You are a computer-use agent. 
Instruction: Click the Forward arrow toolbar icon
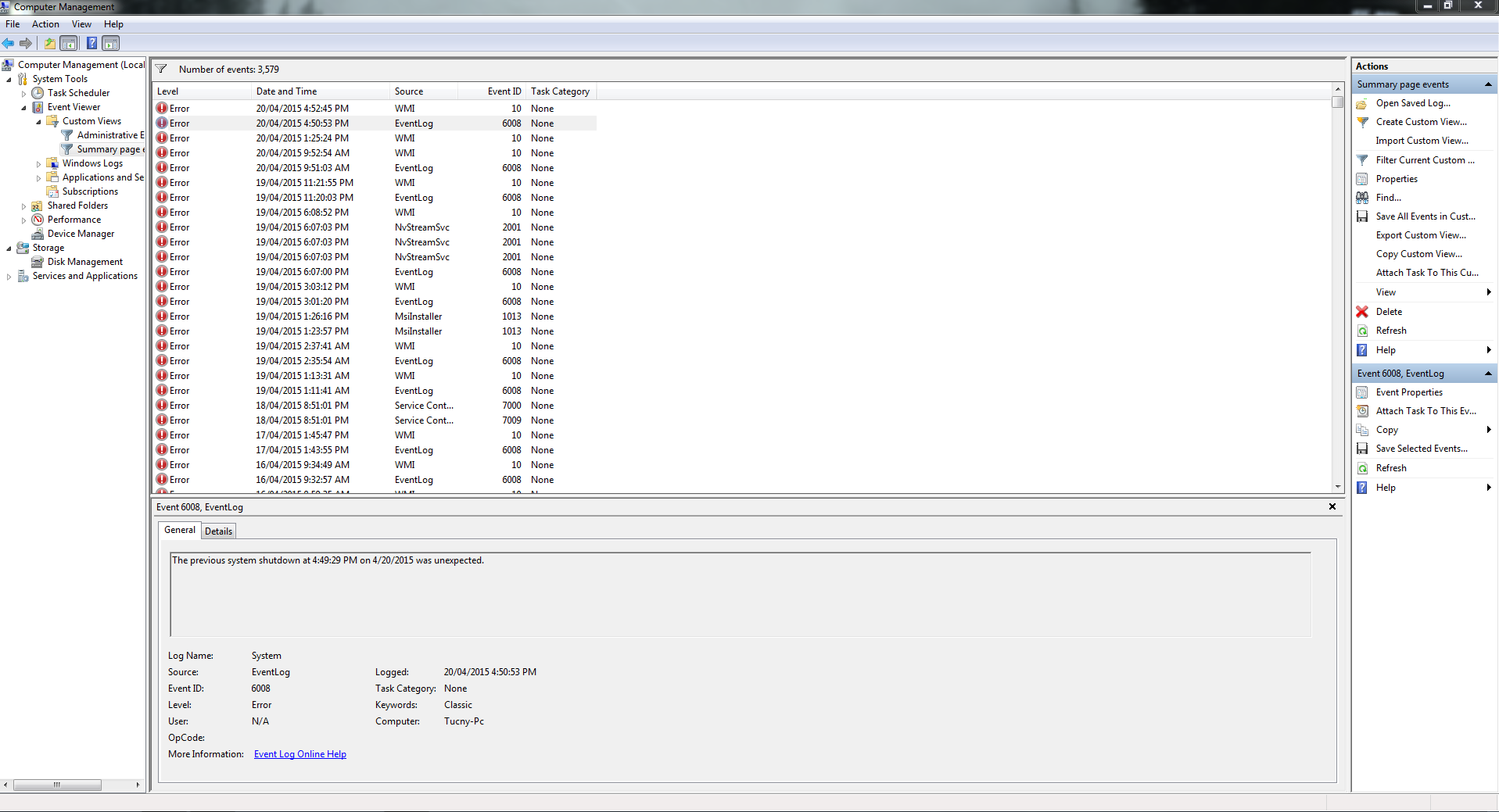pyautogui.click(x=26, y=43)
